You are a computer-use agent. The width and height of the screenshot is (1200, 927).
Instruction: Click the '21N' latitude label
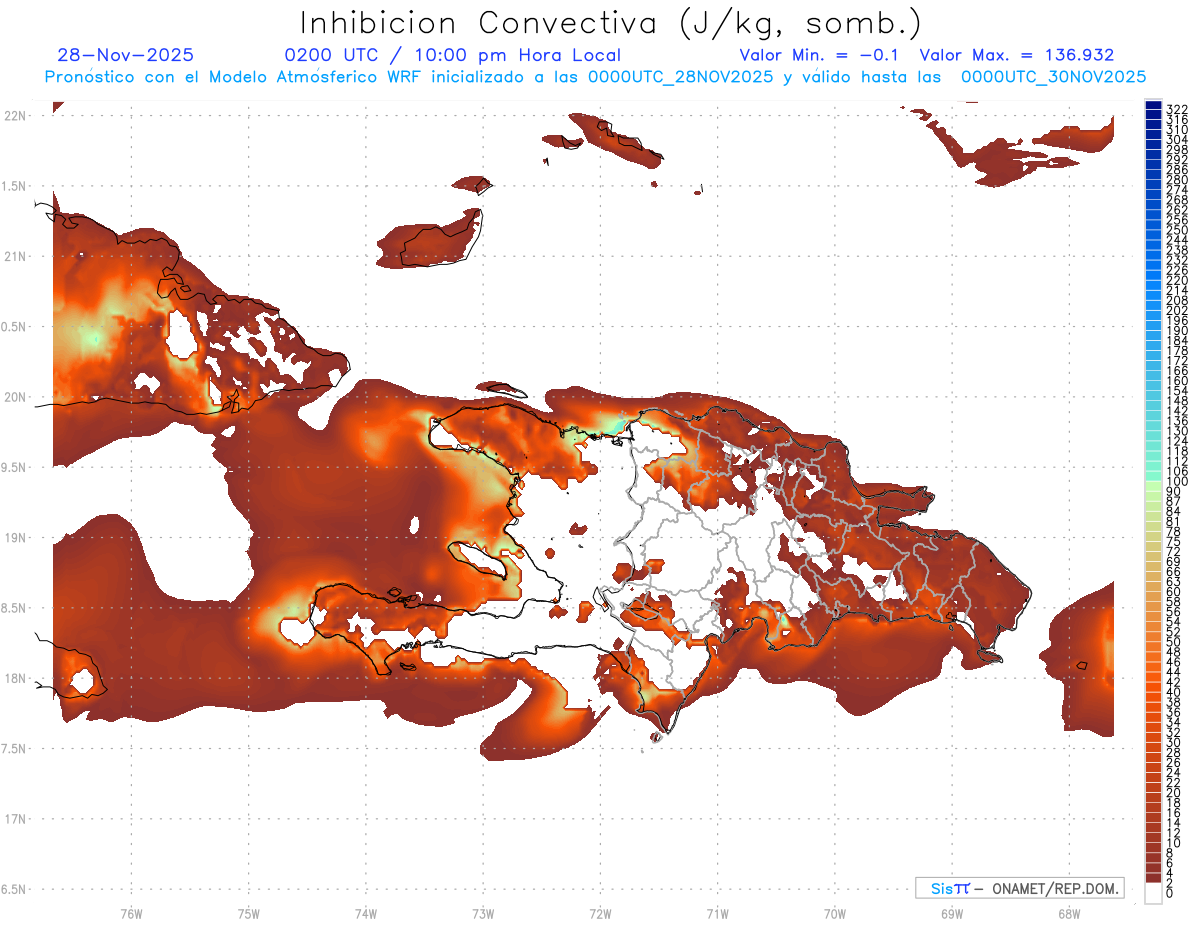coord(15,257)
